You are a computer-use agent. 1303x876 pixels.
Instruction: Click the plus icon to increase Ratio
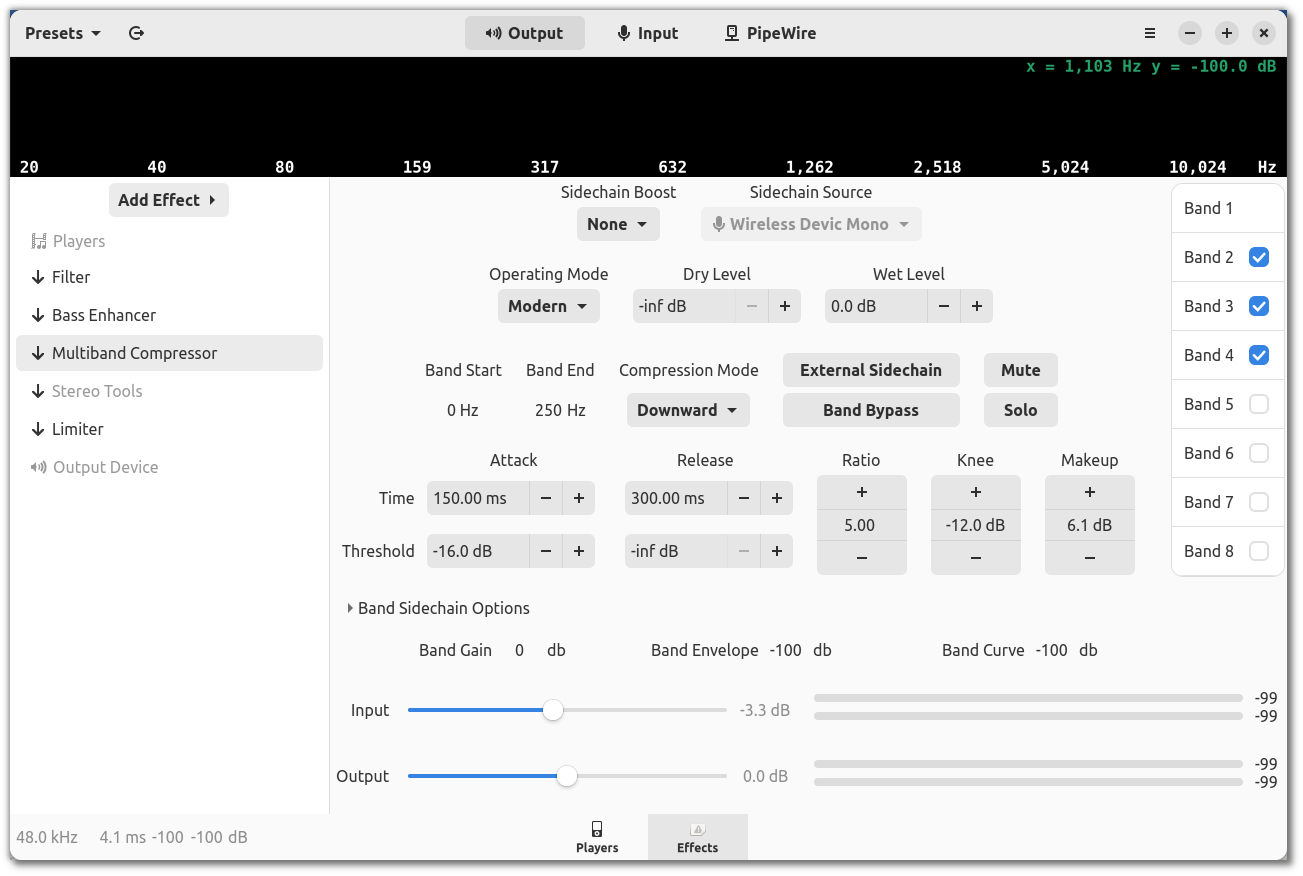tap(861, 492)
